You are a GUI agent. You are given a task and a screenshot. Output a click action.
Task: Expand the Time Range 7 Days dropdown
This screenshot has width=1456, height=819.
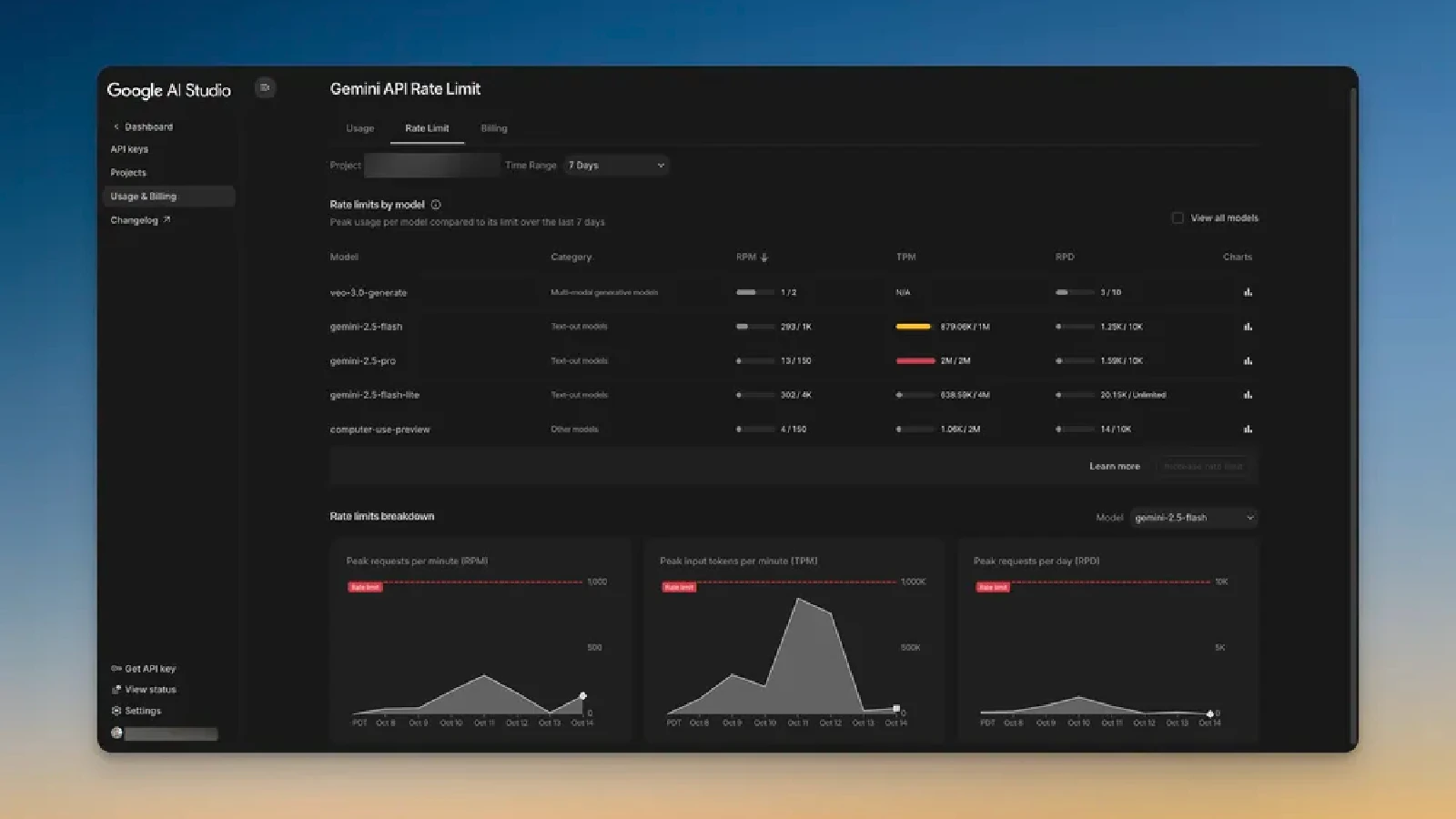point(616,166)
